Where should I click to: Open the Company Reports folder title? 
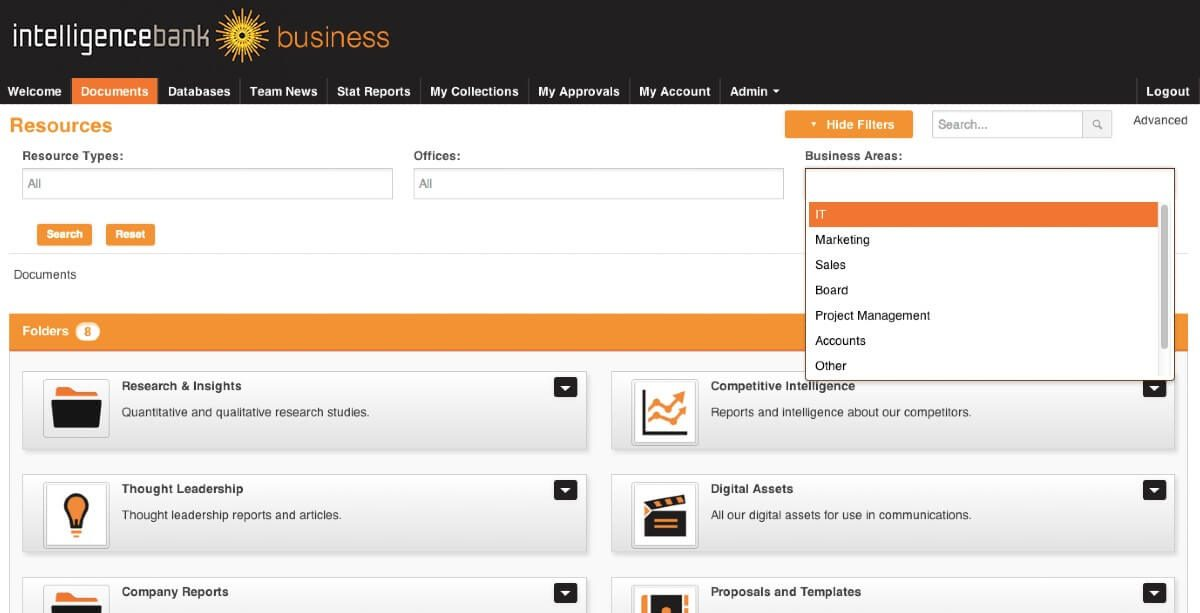tap(175, 592)
